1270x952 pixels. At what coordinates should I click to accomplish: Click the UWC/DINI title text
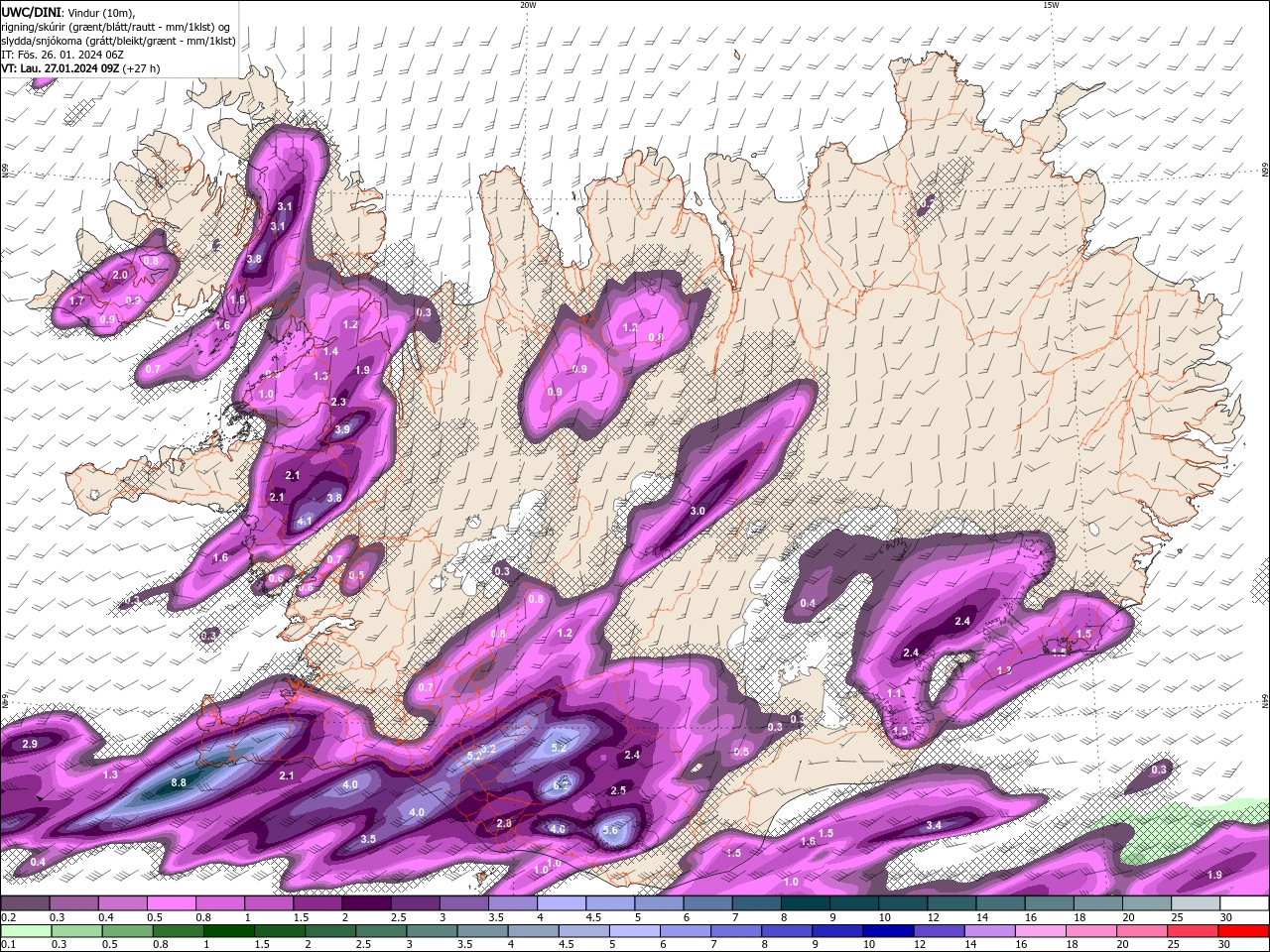(31, 11)
